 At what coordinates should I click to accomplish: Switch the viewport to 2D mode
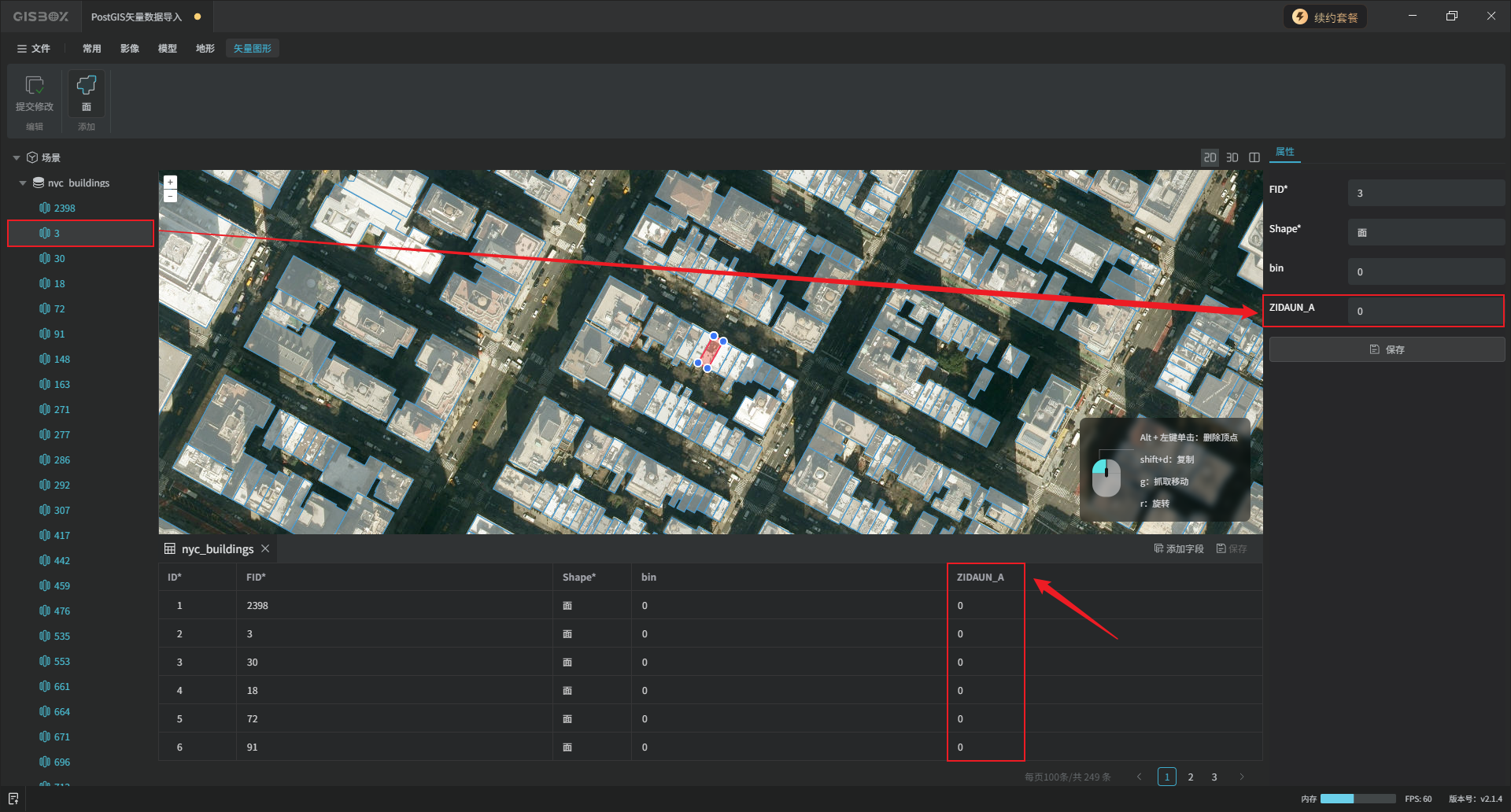tap(1210, 157)
